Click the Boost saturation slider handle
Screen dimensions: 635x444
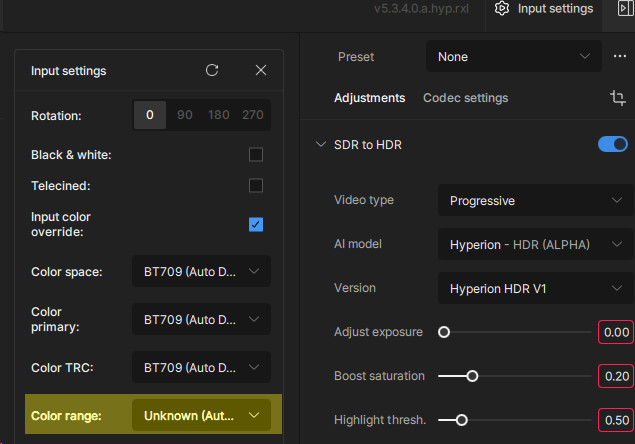(472, 376)
